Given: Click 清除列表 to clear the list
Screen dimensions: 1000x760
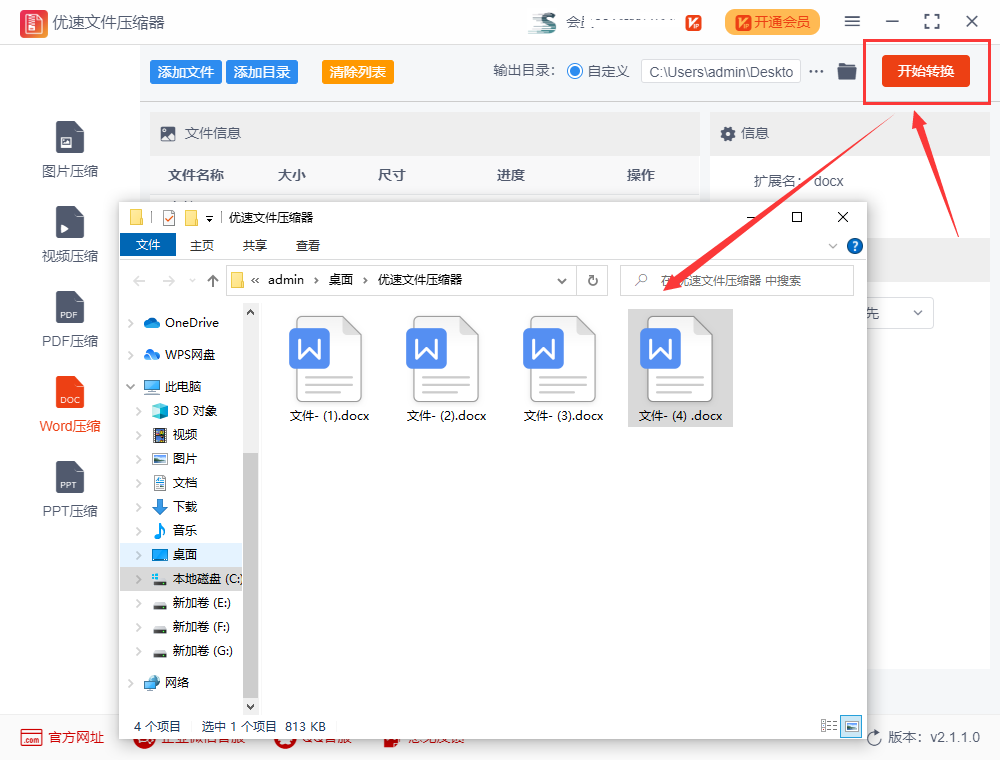Looking at the screenshot, I should click(x=358, y=72).
